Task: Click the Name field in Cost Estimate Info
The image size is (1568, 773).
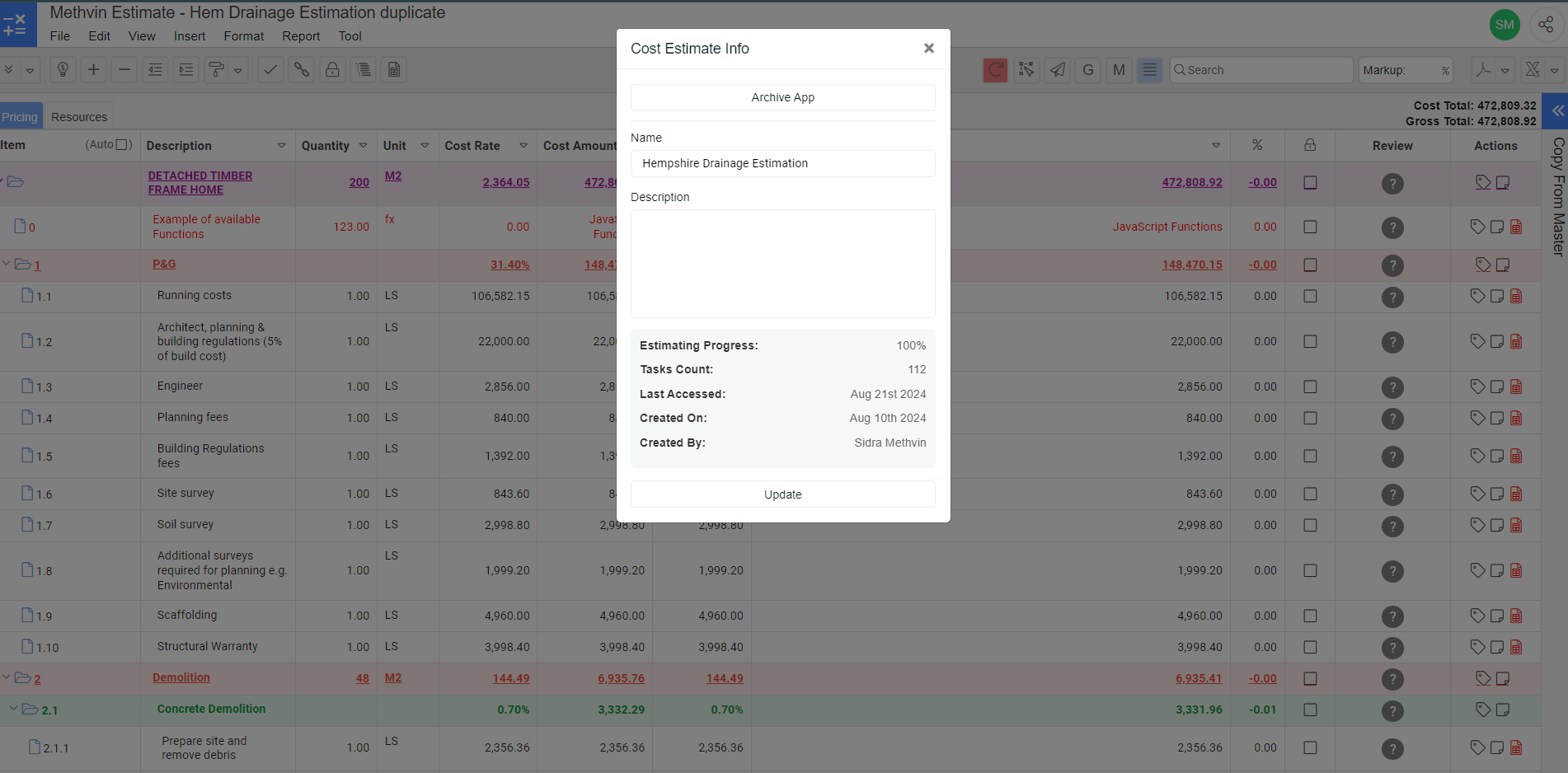Action: click(782, 163)
